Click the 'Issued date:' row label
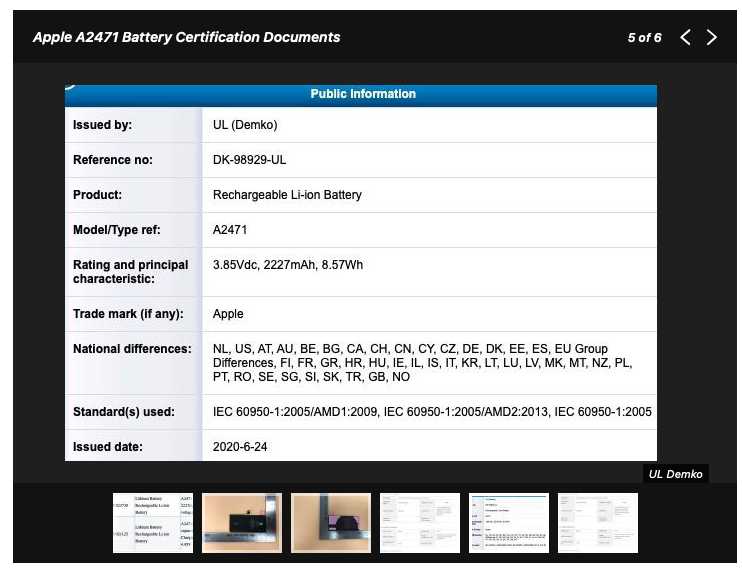Viewport: 742px width, 570px height. pos(107,447)
